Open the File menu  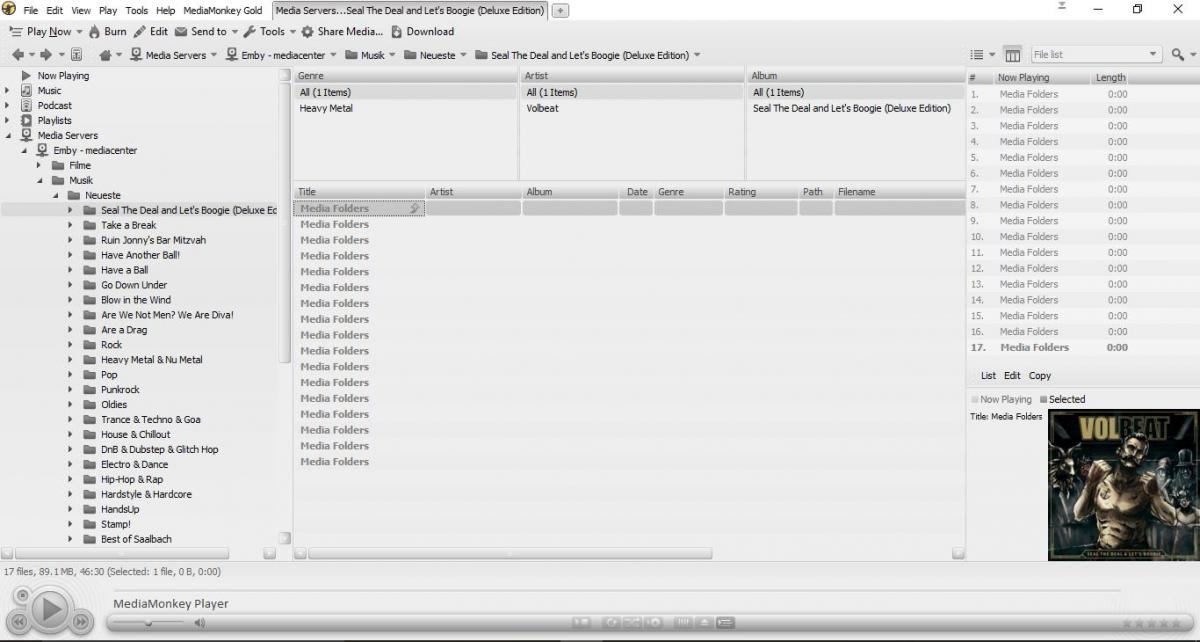(32, 10)
